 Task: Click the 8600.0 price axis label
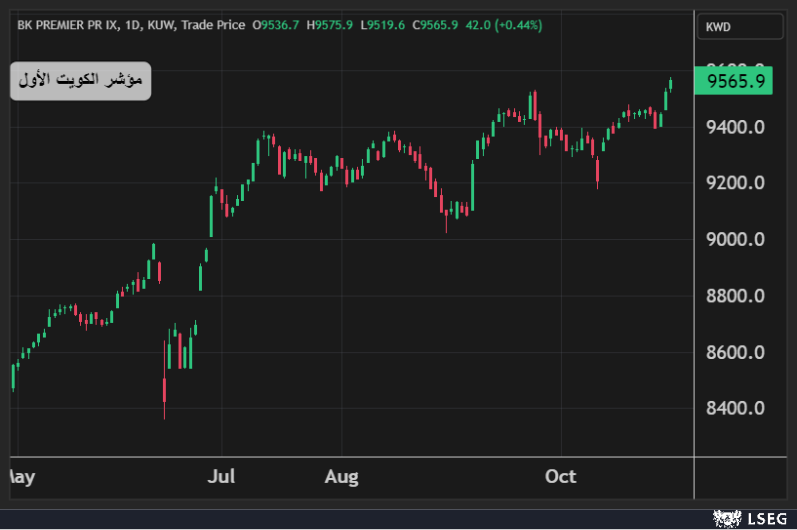coord(735,353)
